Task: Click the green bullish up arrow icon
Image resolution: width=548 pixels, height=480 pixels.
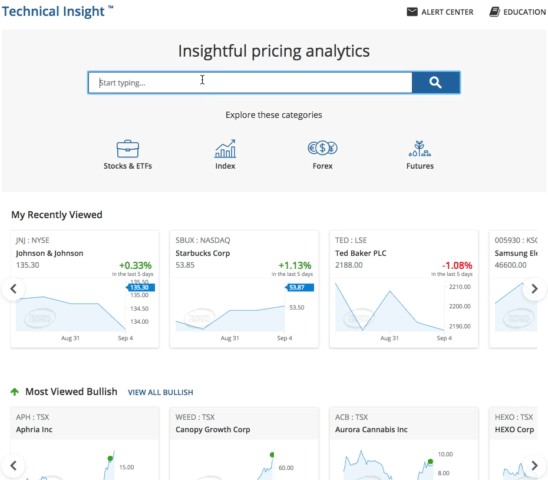Action: (x=15, y=392)
